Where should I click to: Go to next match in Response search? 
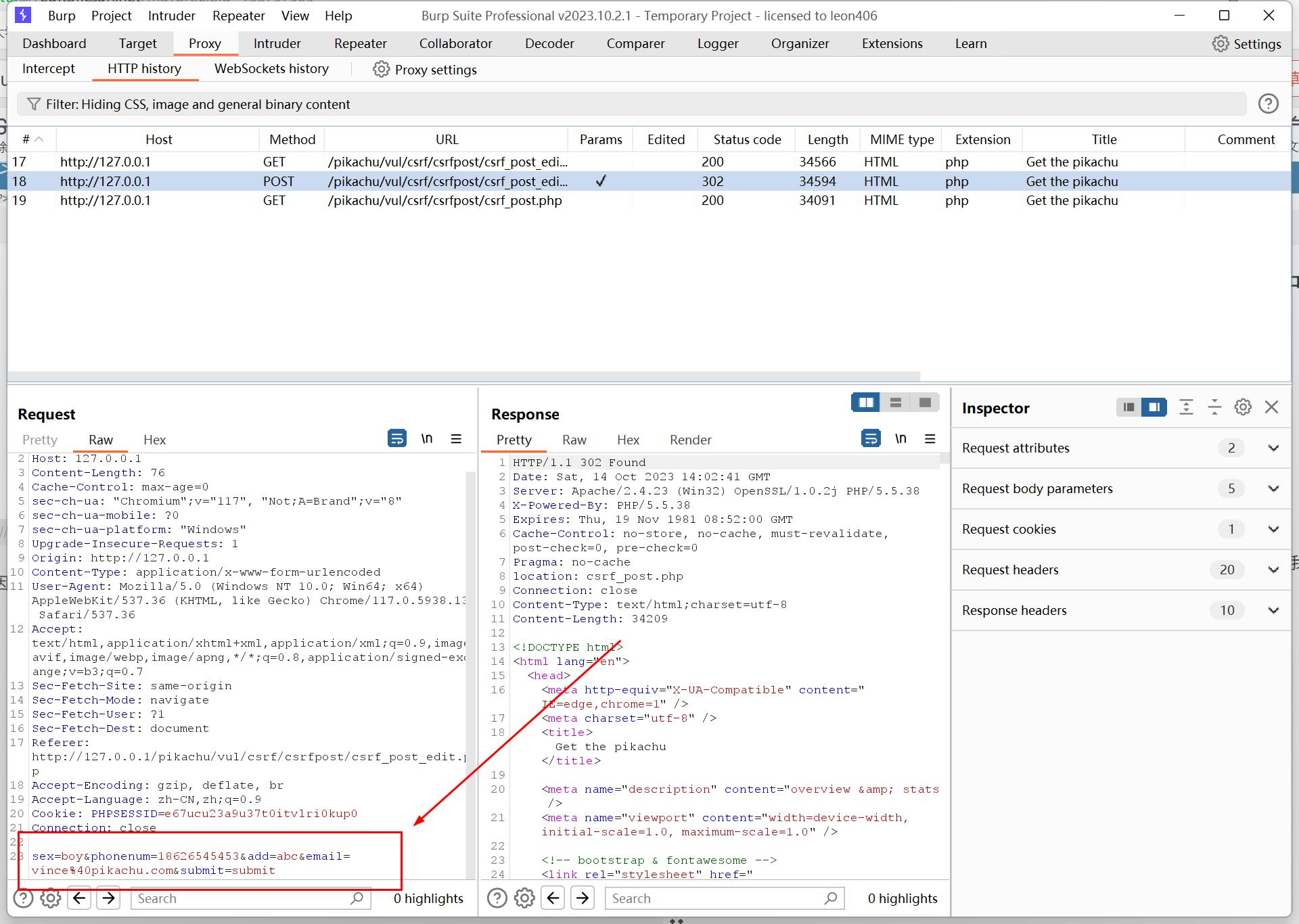point(583,898)
